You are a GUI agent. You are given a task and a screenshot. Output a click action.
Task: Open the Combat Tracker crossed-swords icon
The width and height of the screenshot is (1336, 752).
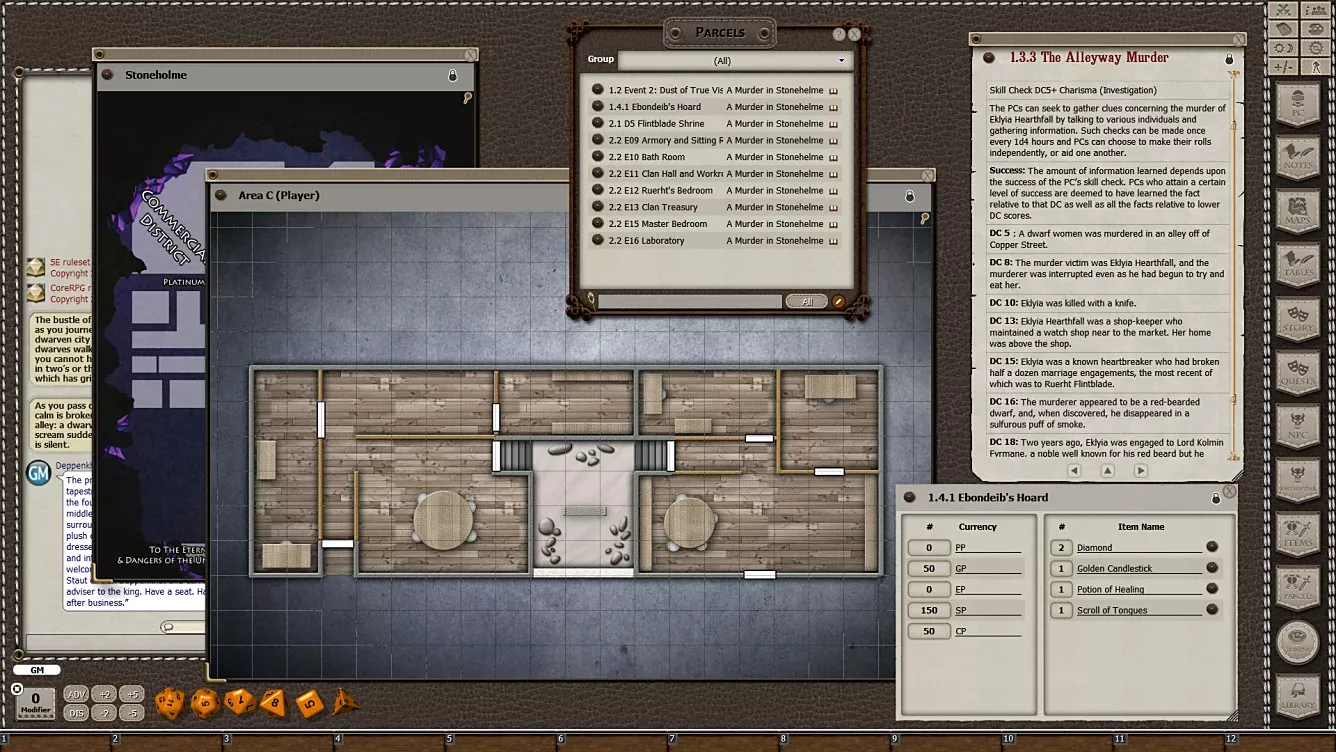[x=1283, y=10]
